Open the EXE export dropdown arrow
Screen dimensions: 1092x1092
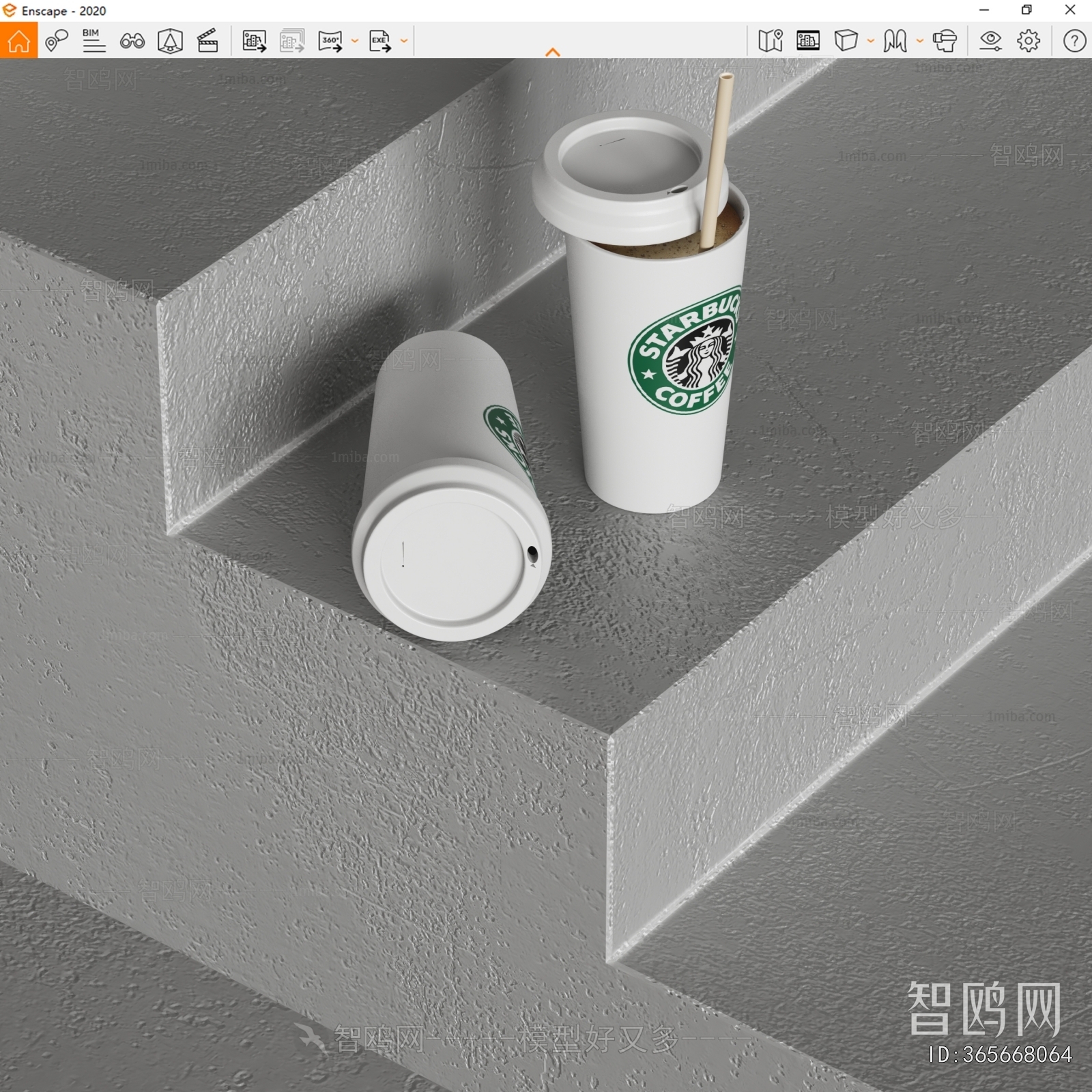point(404,41)
